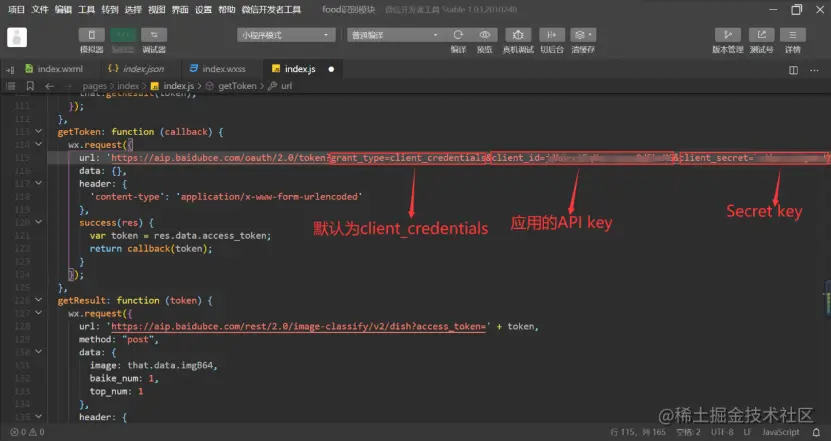Collapse the header block at line 117
This screenshot has height=442, width=831.
point(39,183)
